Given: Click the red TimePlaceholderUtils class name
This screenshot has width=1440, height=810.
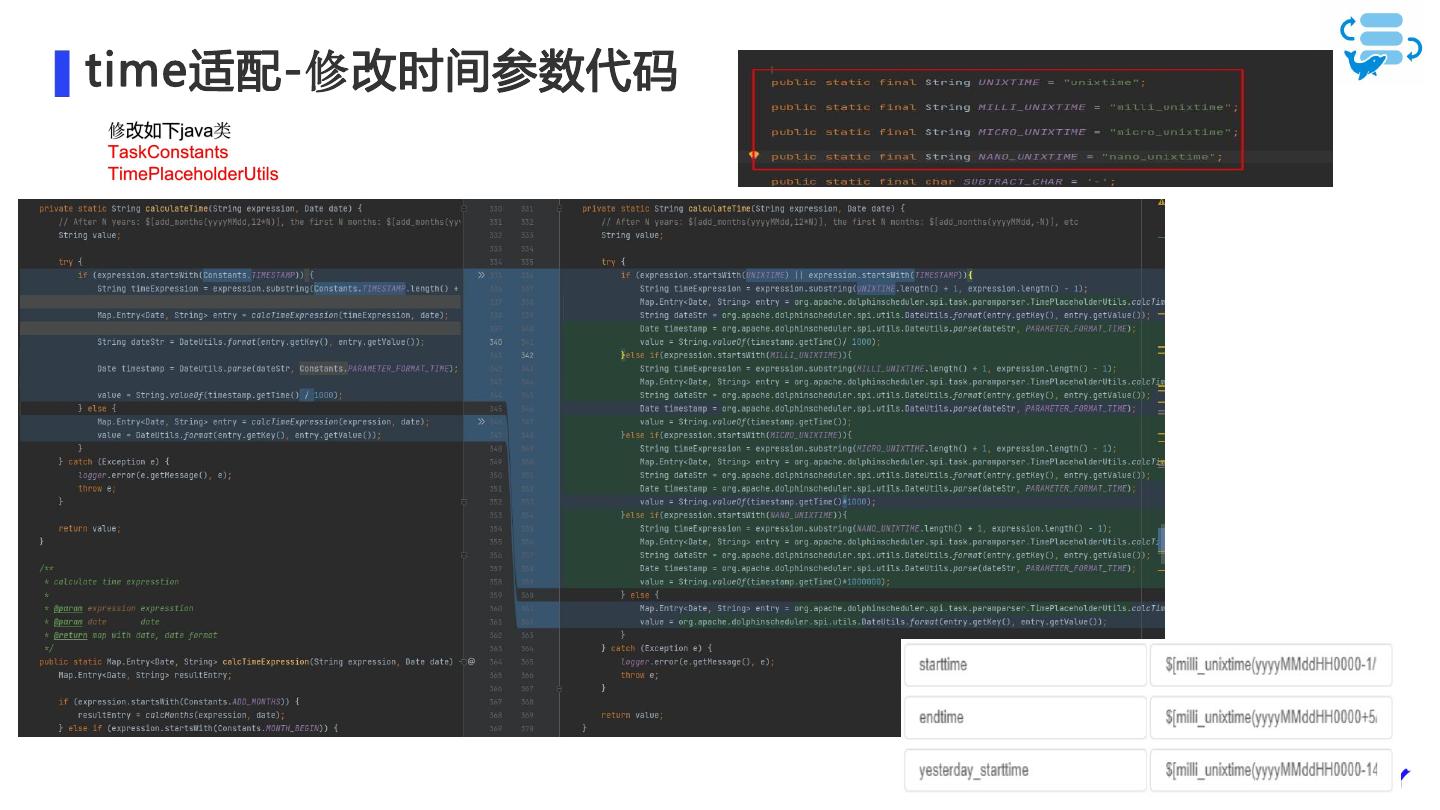Looking at the screenshot, I should pyautogui.click(x=193, y=174).
